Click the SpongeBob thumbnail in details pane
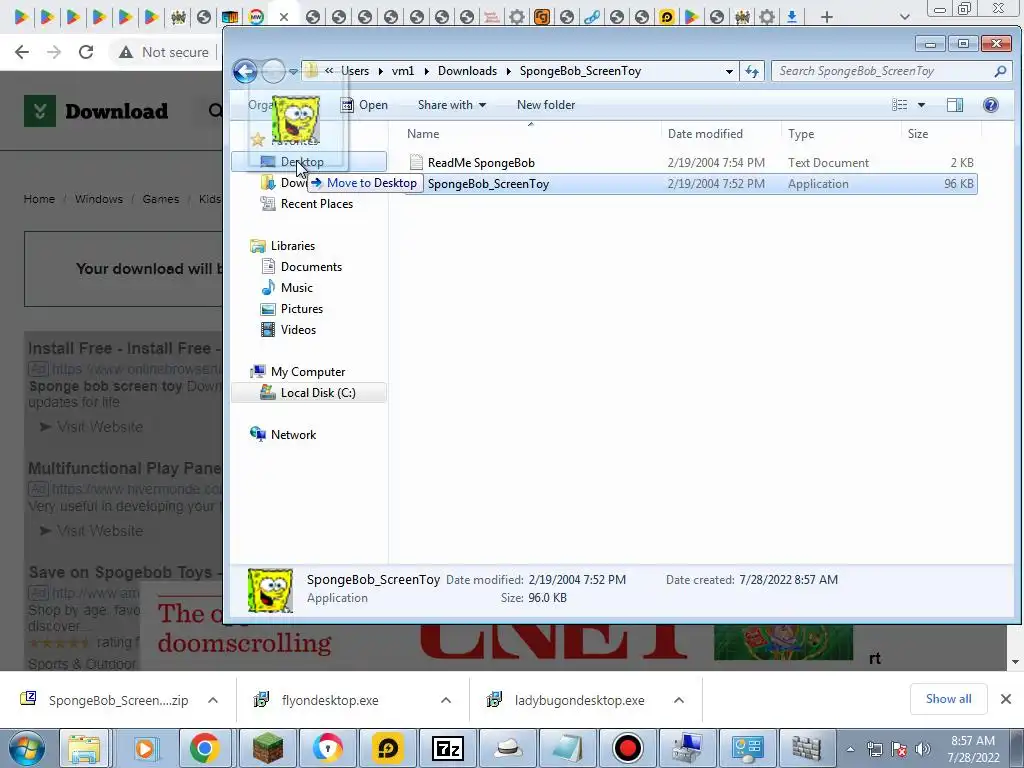Viewport: 1024px width, 768px height. pos(270,590)
